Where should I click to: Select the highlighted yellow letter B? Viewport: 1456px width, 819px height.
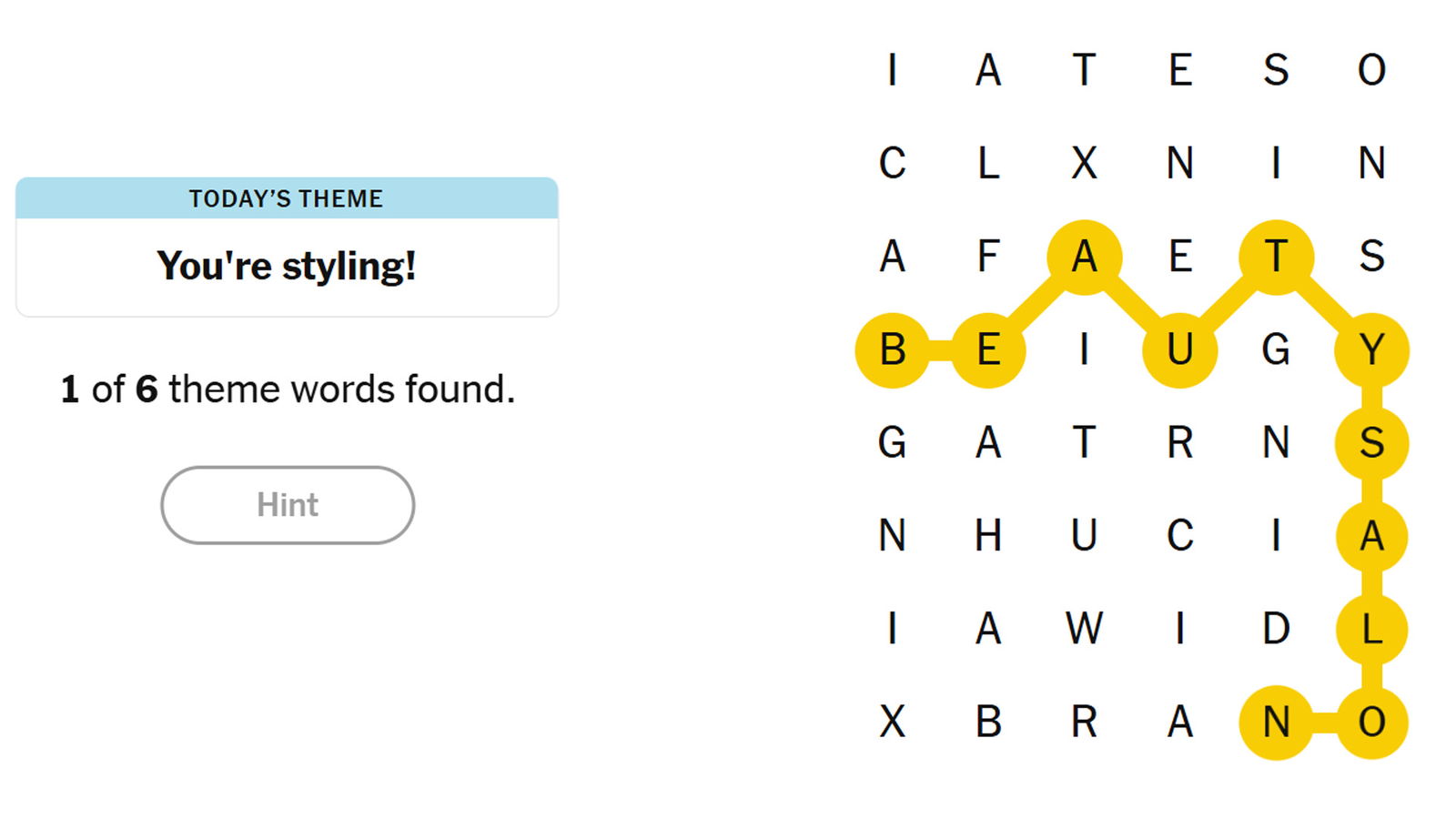pyautogui.click(x=894, y=350)
